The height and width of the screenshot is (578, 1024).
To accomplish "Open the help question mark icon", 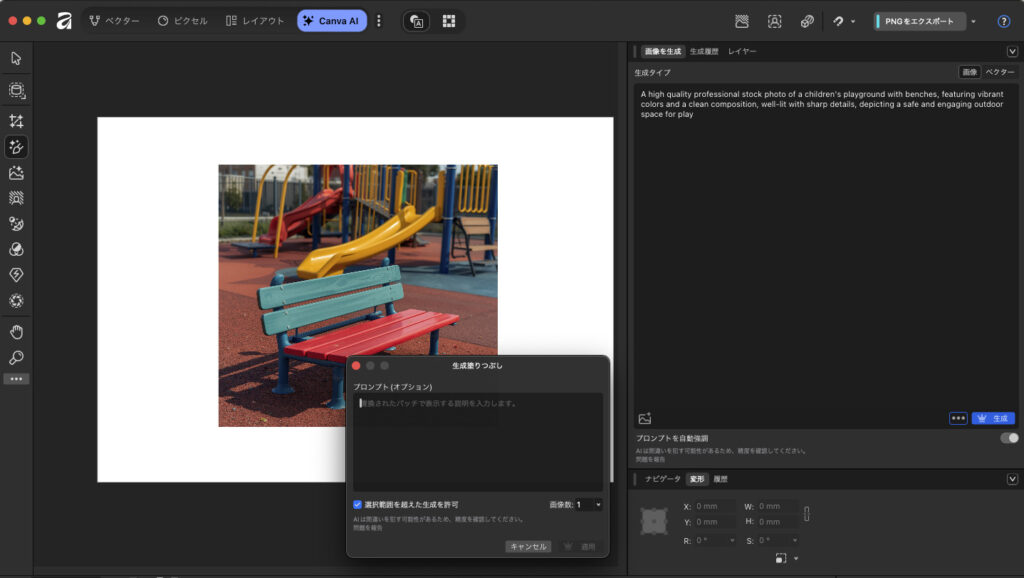I will coord(1003,21).
